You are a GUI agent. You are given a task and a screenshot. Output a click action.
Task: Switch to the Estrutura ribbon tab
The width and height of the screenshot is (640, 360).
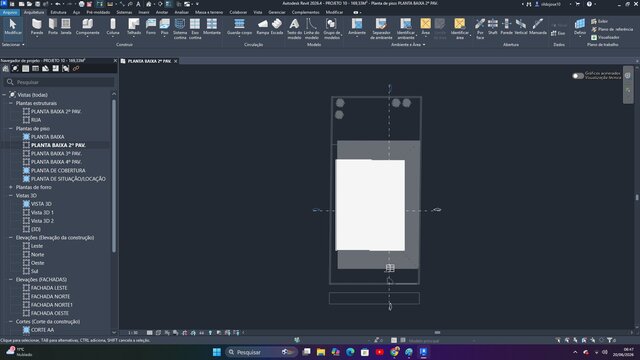pos(58,12)
